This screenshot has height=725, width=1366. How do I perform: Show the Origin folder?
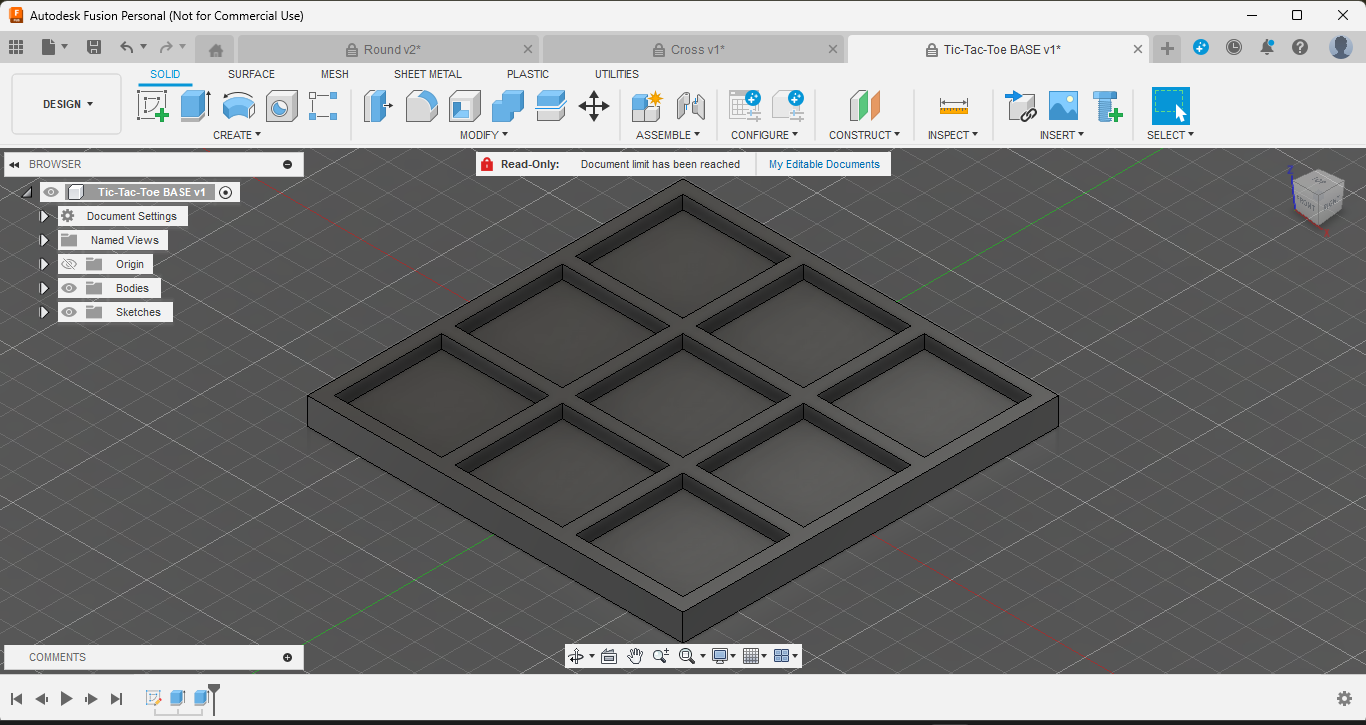(68, 264)
